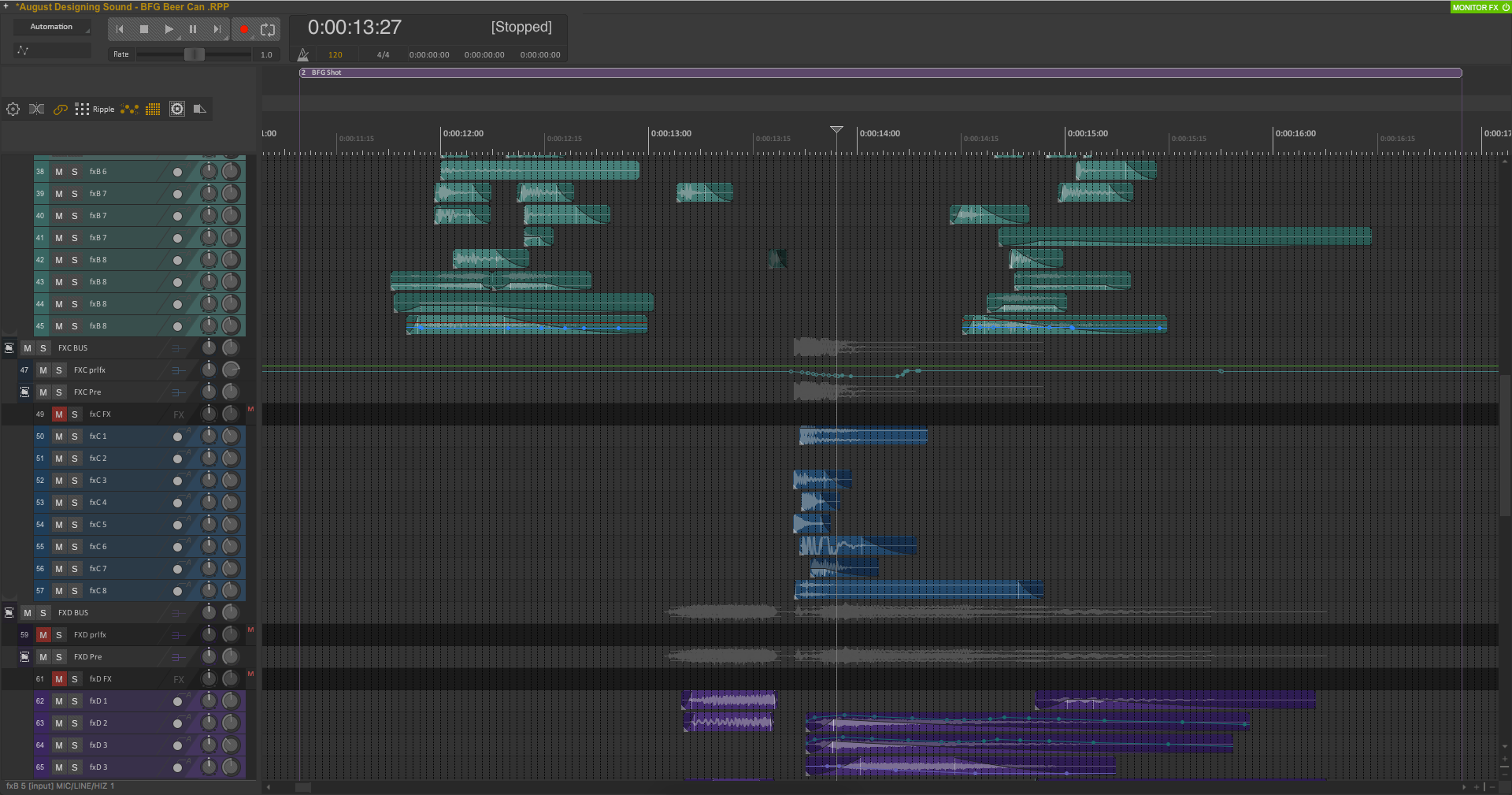Select the August Designing Sound project tab

point(124,7)
